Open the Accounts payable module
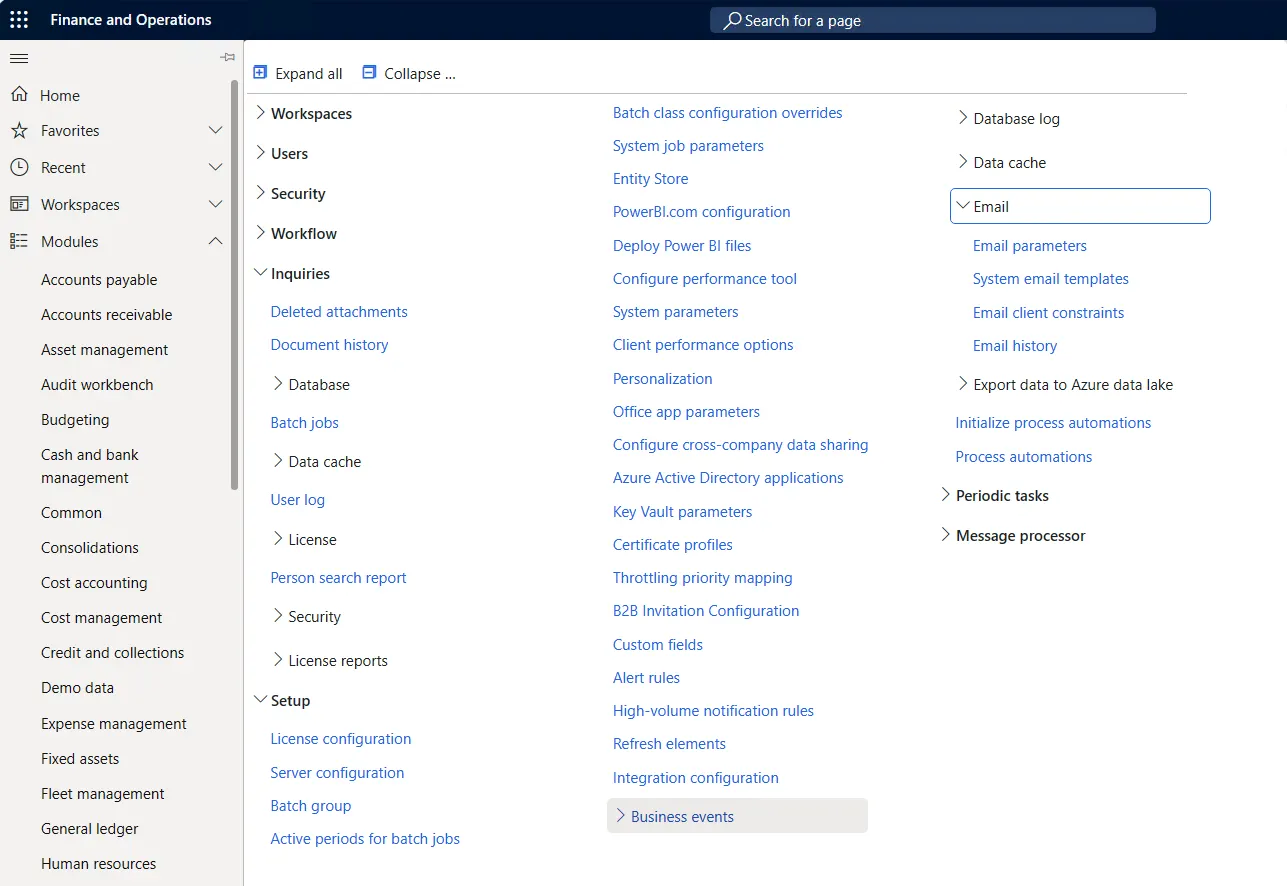The height and width of the screenshot is (886, 1287). 98,279
